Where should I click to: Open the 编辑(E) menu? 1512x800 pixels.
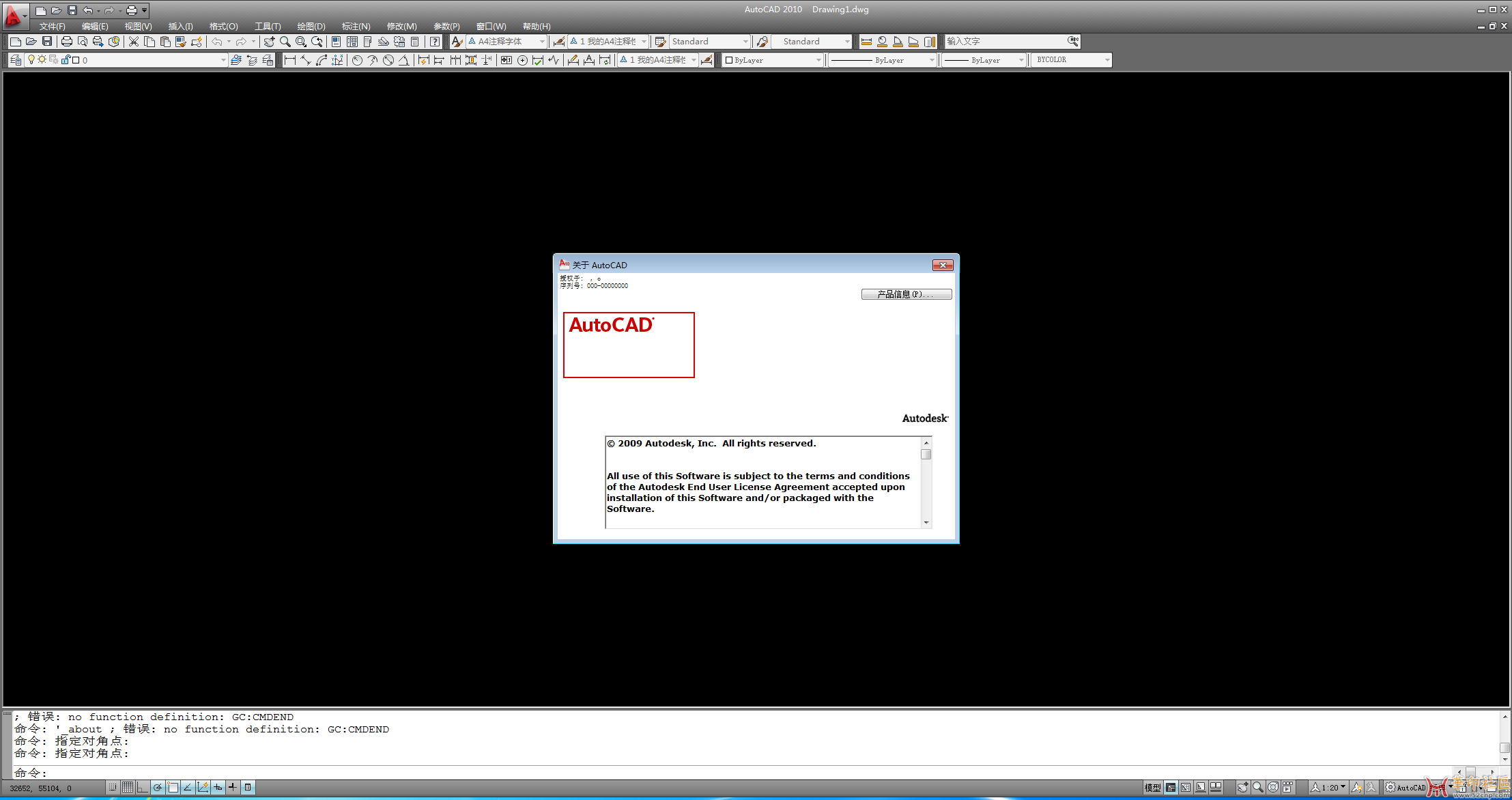click(95, 27)
